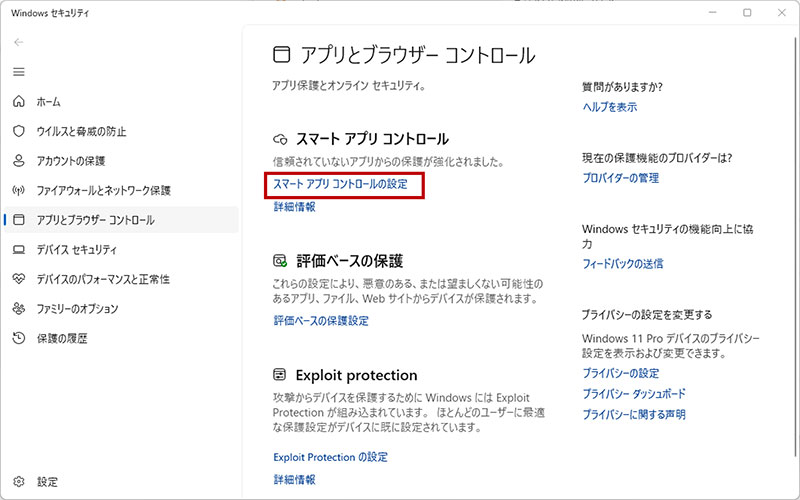Click 詳細情報 under Exploit protection
Image resolution: width=800 pixels, height=500 pixels.
click(294, 480)
